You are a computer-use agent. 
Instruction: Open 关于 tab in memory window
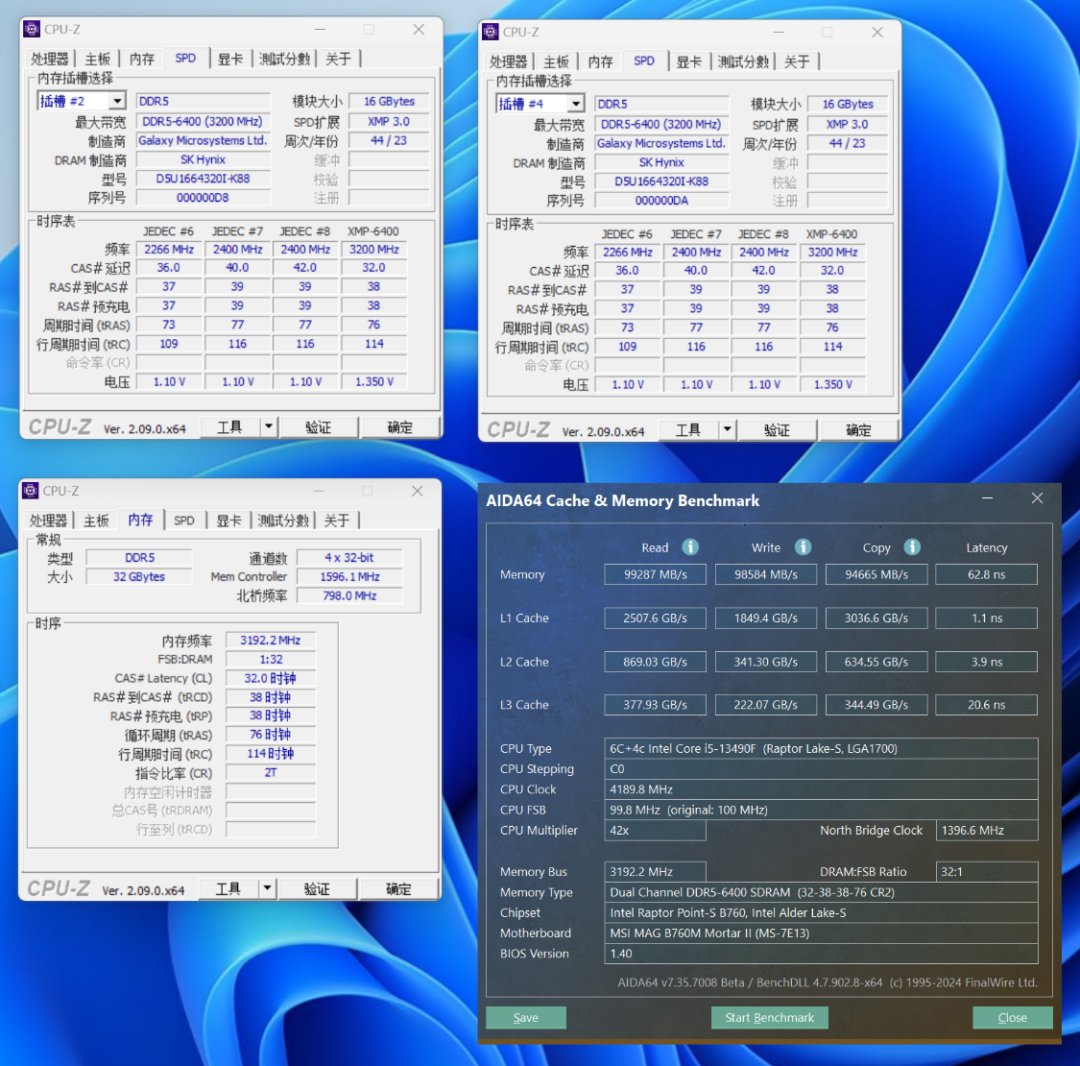(x=337, y=520)
